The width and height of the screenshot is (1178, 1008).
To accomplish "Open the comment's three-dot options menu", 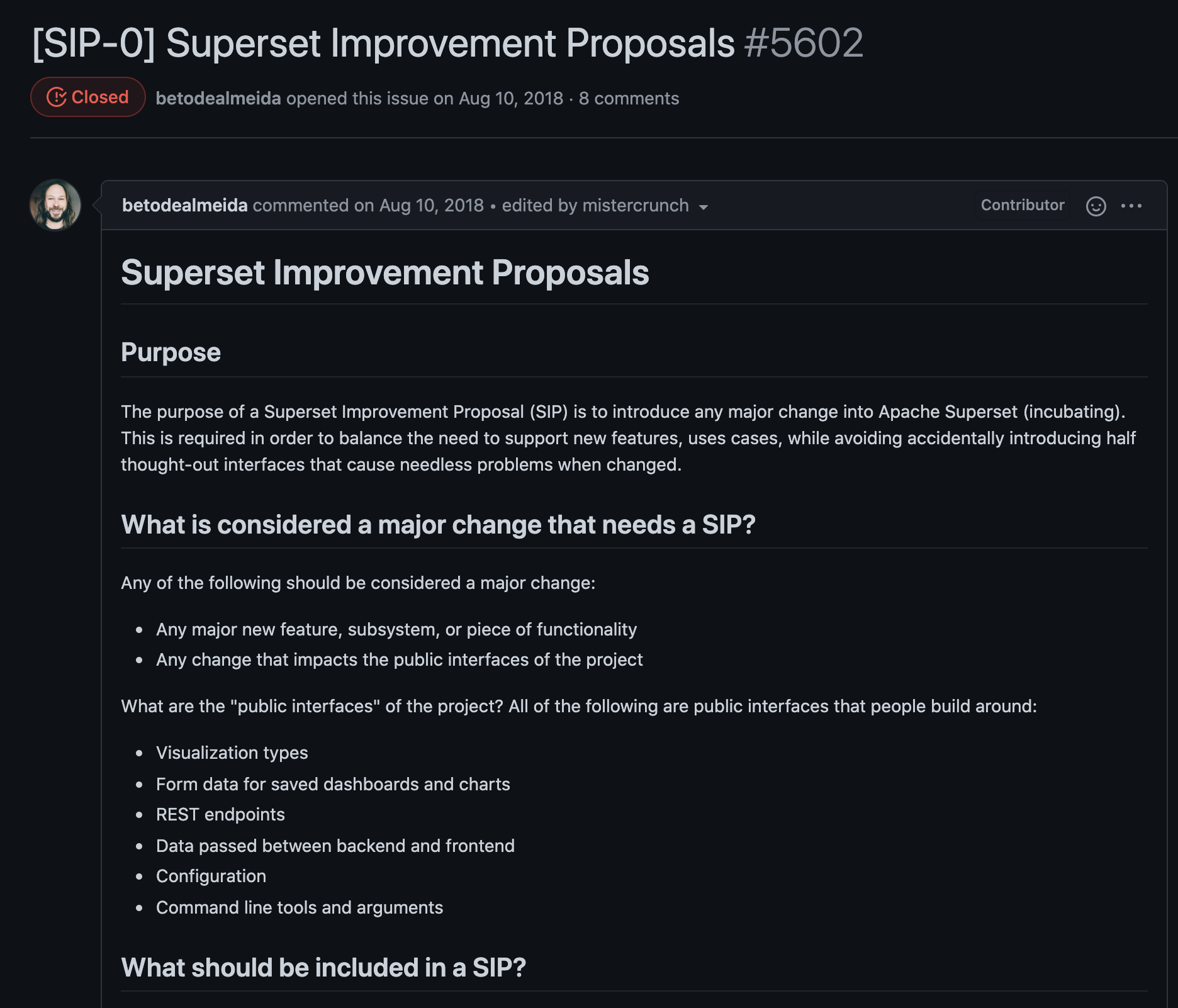I will tap(1131, 206).
